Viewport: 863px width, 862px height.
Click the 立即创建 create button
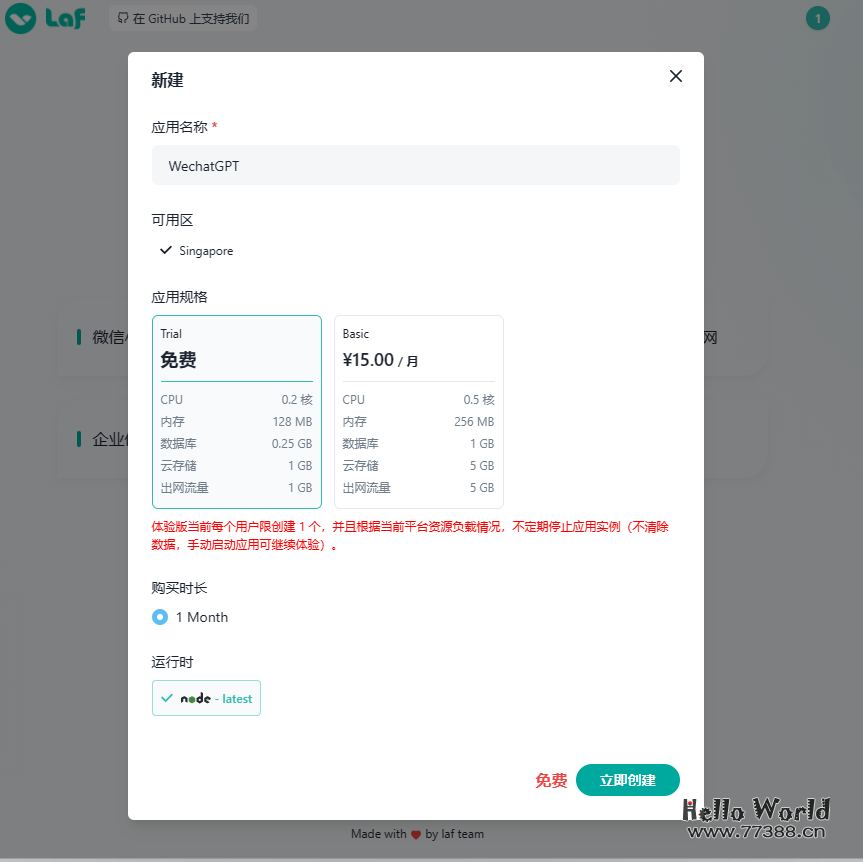click(627, 780)
